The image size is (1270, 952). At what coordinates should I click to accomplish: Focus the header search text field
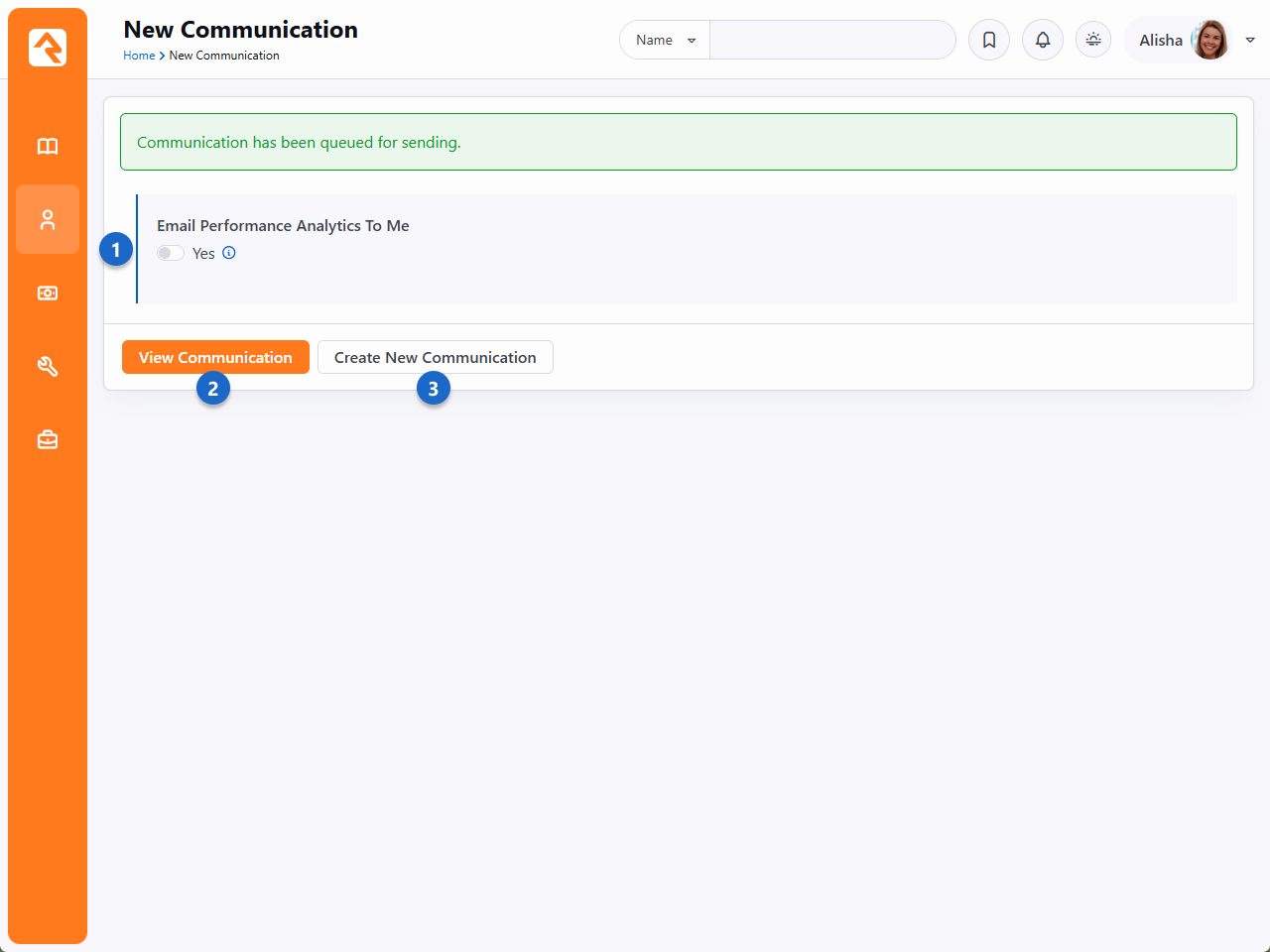pos(831,40)
